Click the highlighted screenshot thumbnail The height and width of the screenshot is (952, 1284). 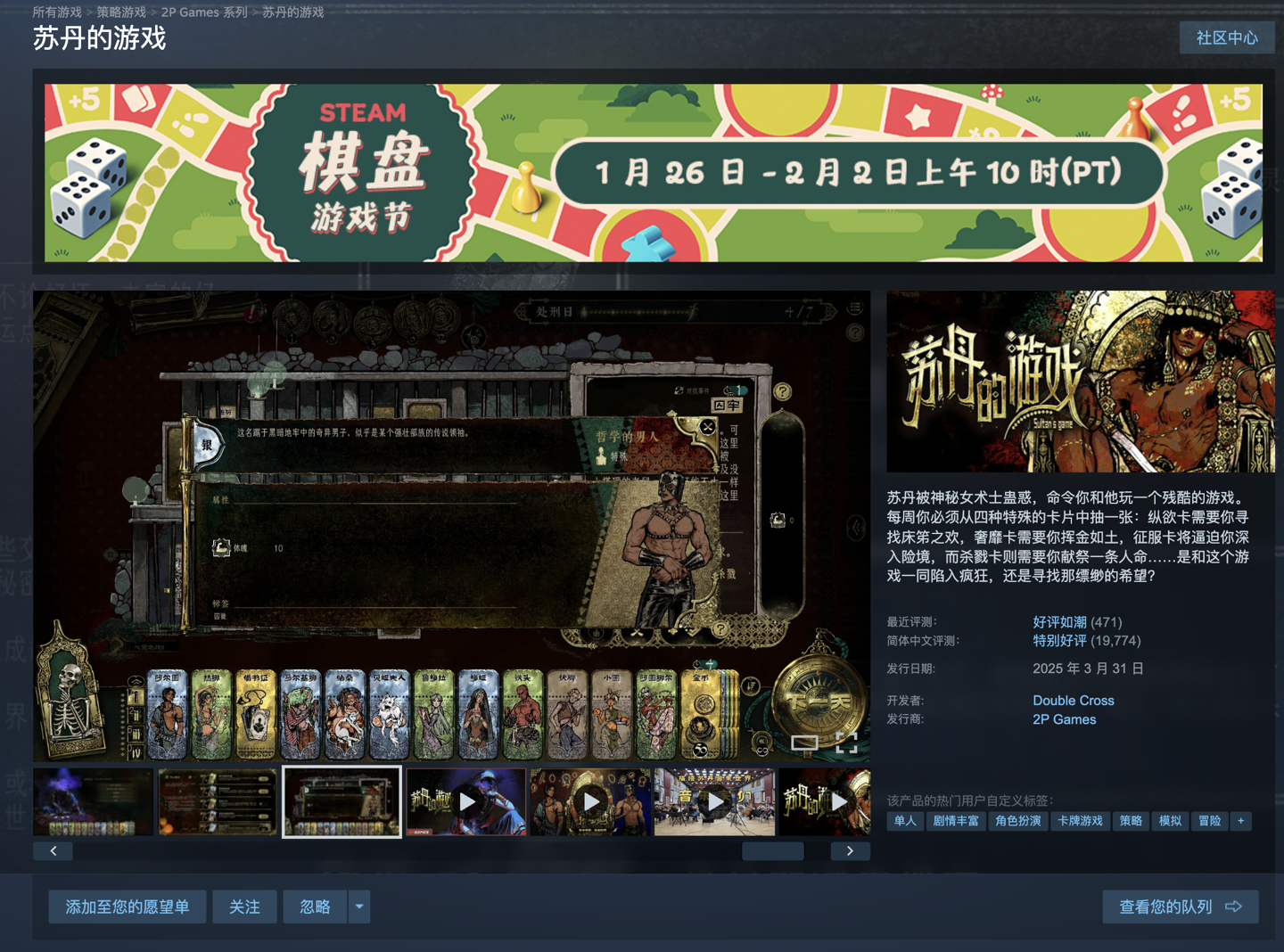click(x=342, y=801)
